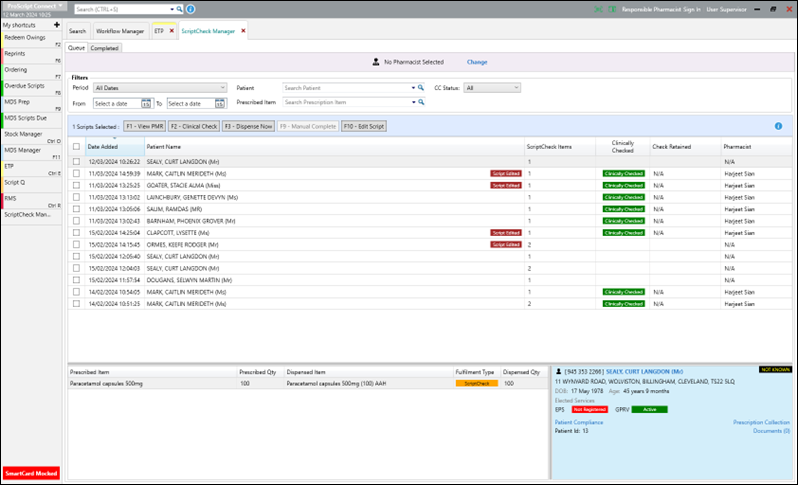This screenshot has width=798, height=485.
Task: Open MDS Manager shortcut
Action: point(32,153)
